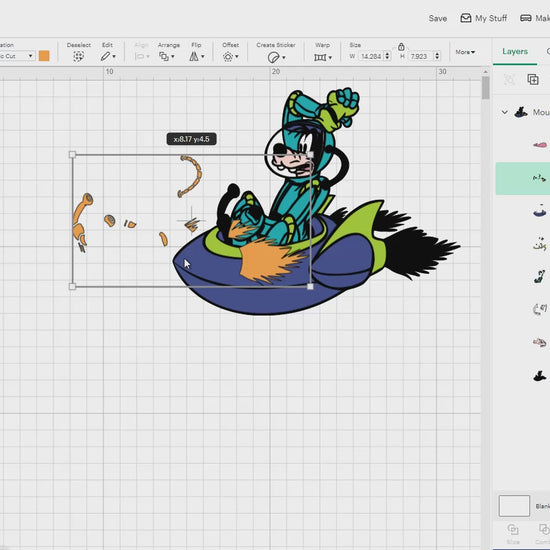Click the Save button

[437, 18]
